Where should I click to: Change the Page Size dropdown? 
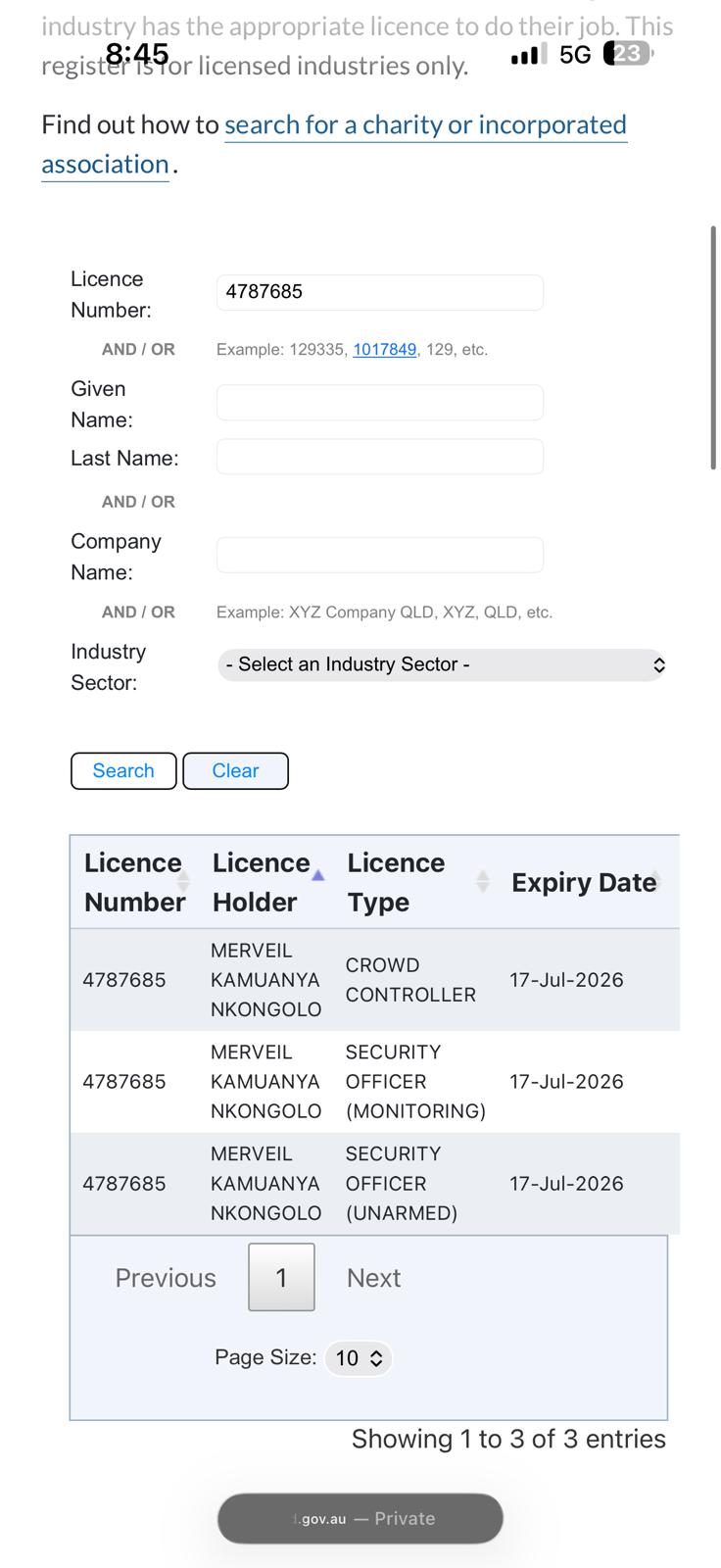click(x=359, y=1358)
